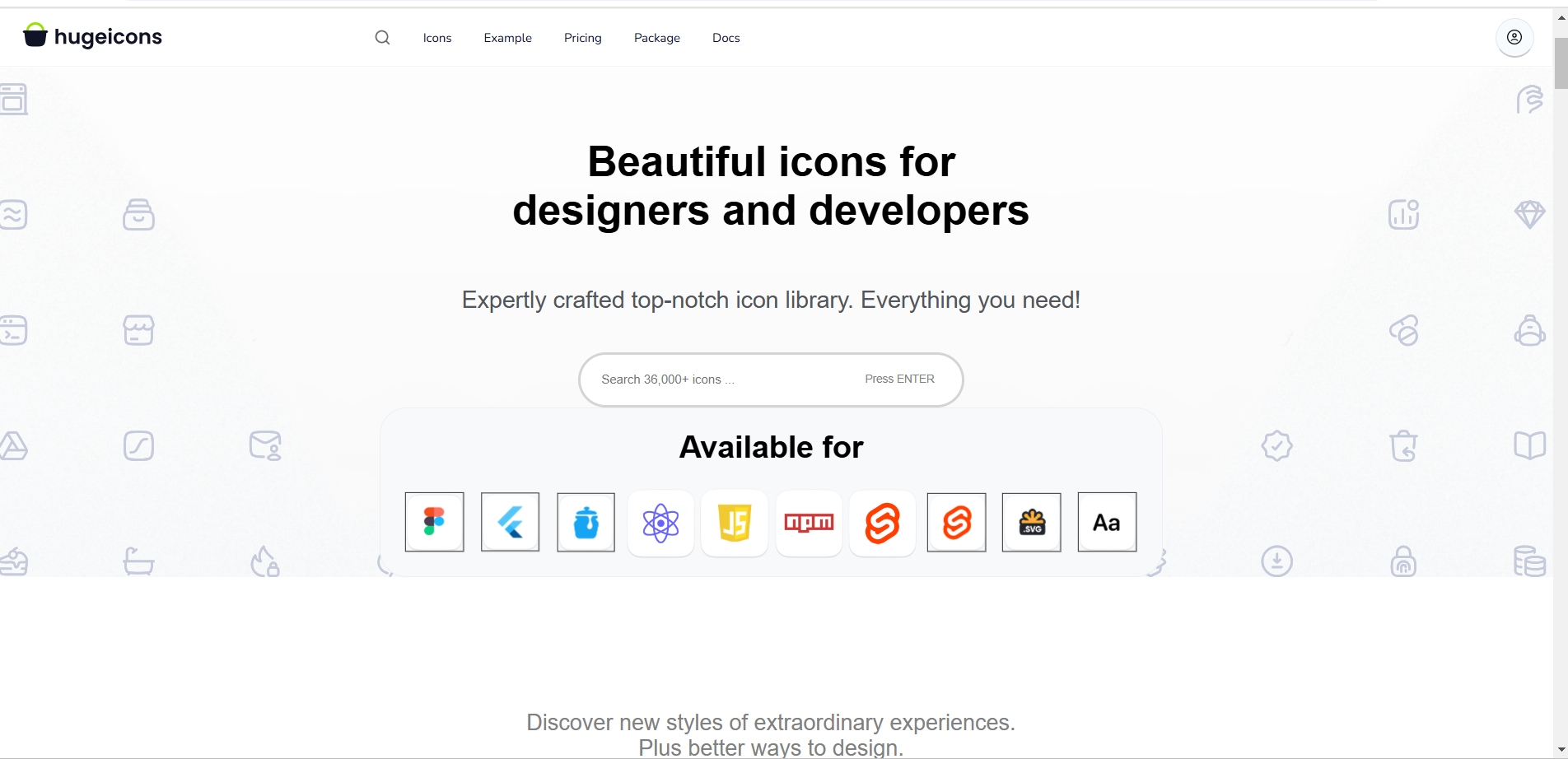Navigate to the Package page
The width and height of the screenshot is (1568, 759).
click(656, 38)
